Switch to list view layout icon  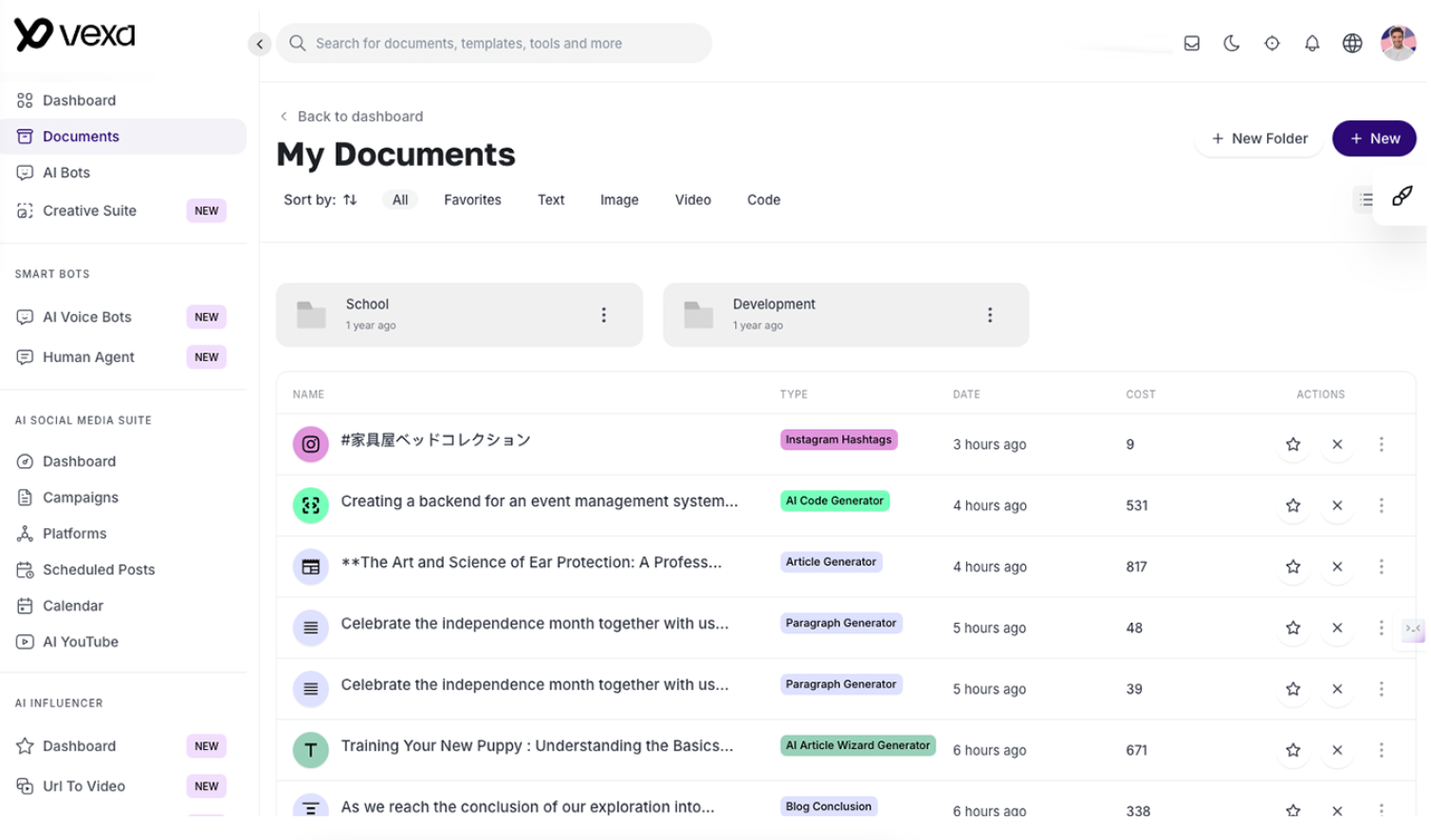pos(1366,199)
